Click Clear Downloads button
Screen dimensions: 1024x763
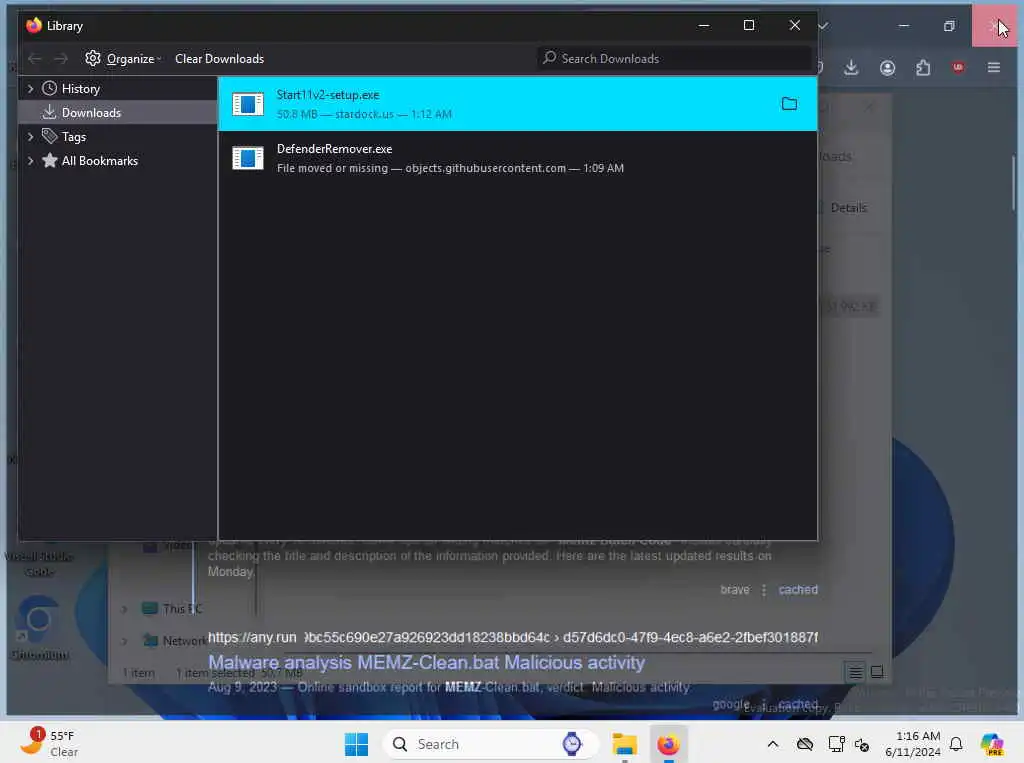tap(219, 59)
